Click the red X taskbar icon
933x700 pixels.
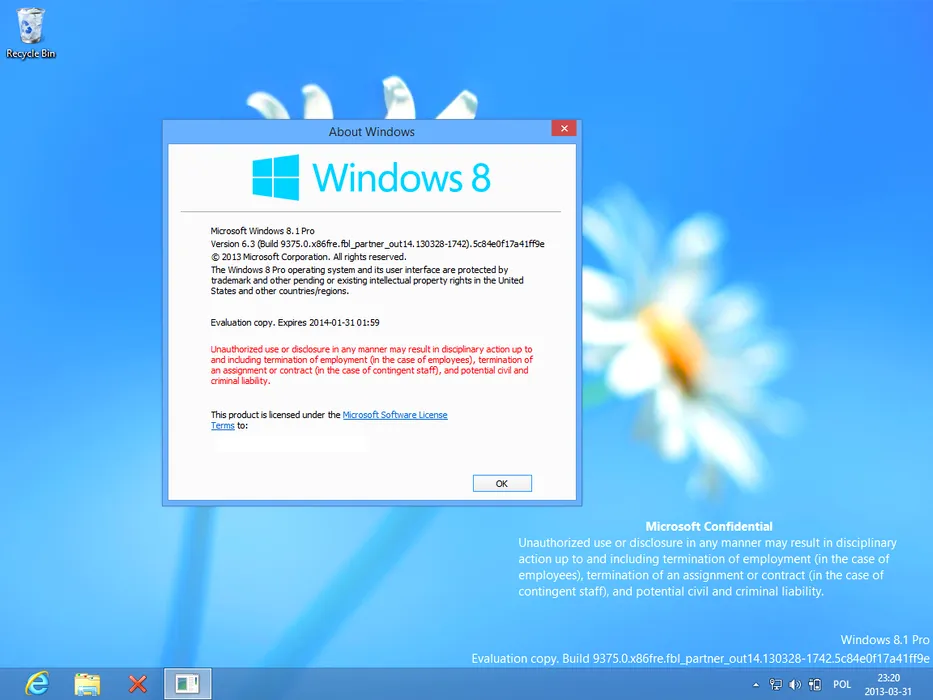(138, 683)
